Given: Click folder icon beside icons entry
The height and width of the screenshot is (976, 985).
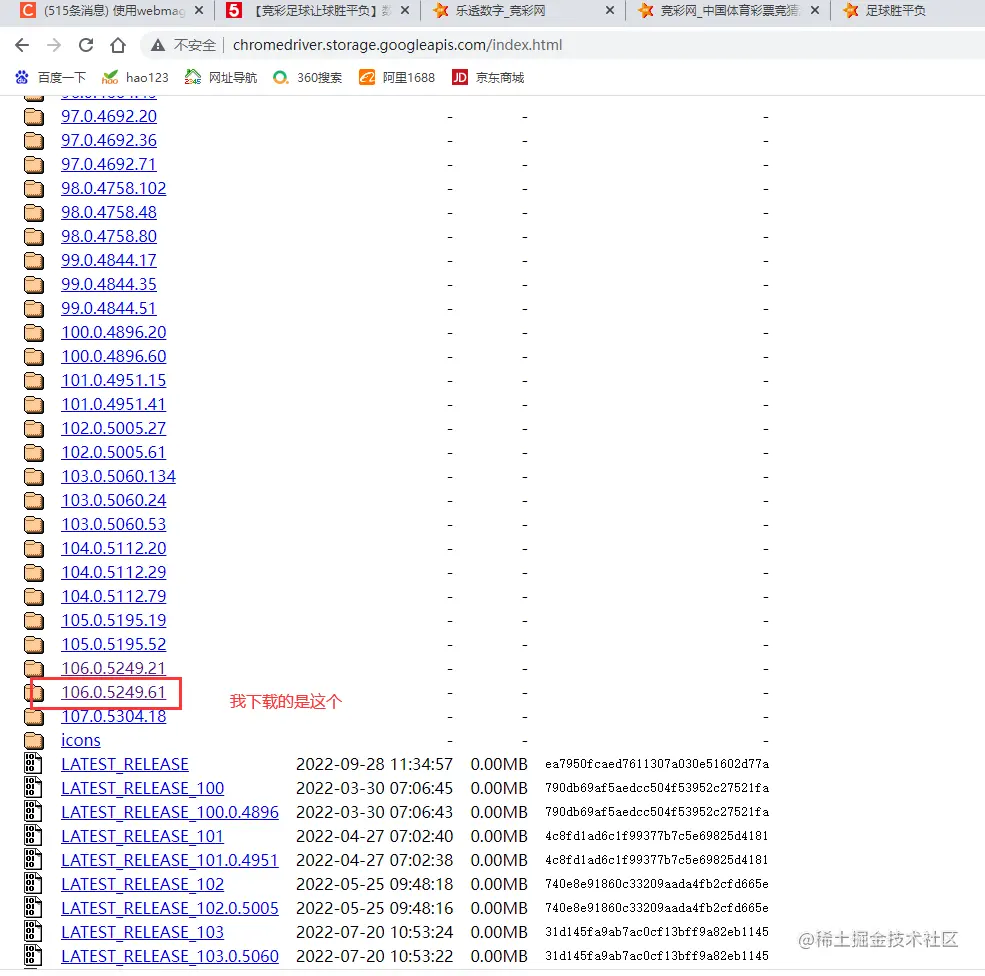Looking at the screenshot, I should pyautogui.click(x=34, y=740).
